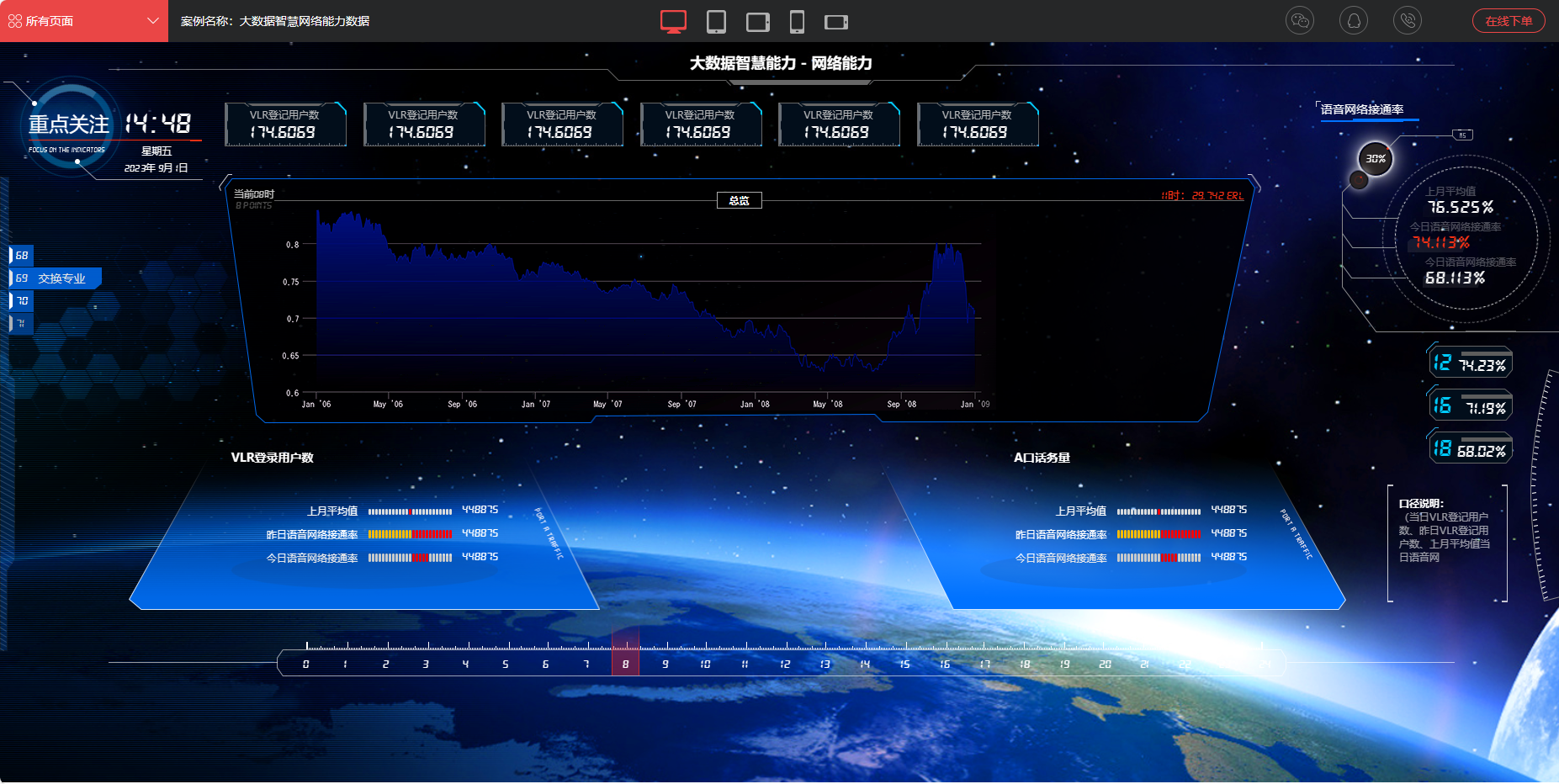Expand the 所有页面 dropdown
The height and width of the screenshot is (784, 1559).
84,21
